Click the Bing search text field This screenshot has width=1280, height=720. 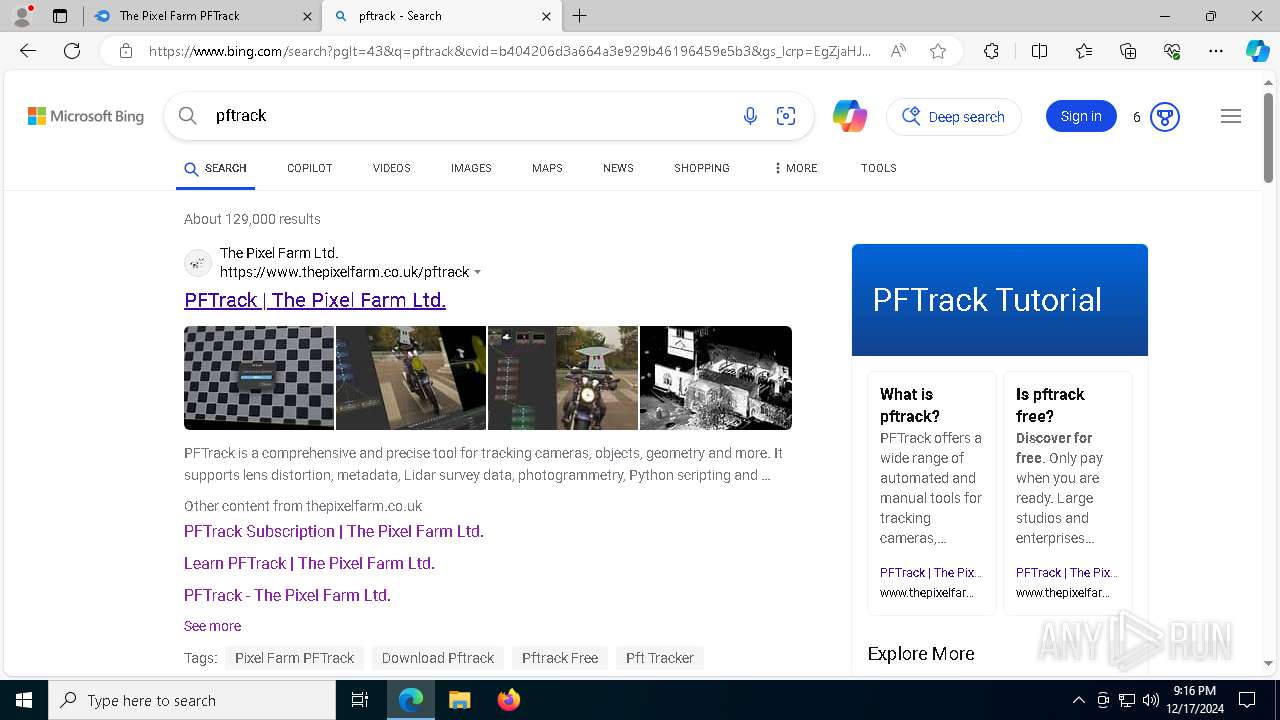pos(470,116)
